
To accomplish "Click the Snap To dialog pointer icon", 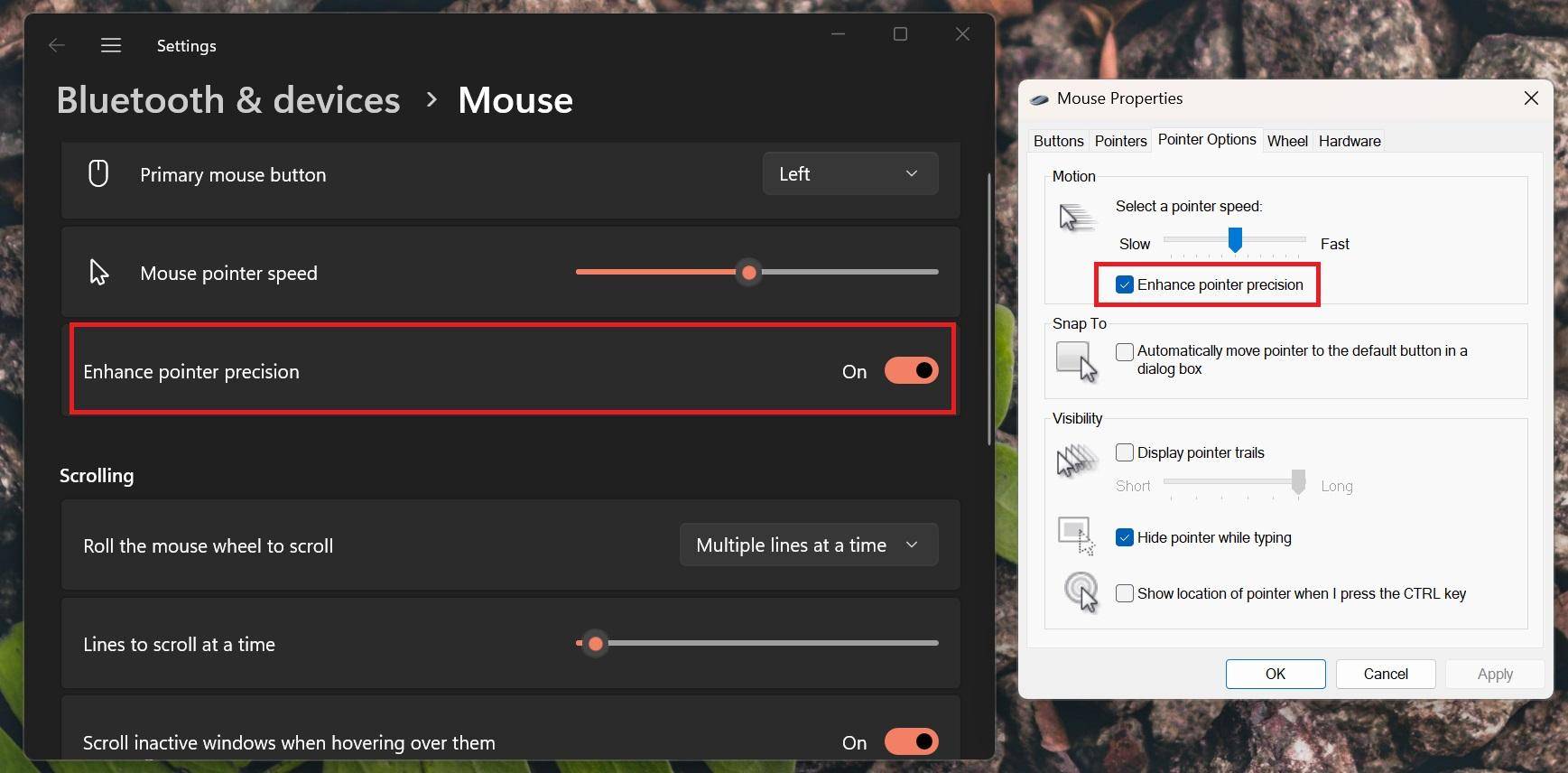I will pos(1076,361).
